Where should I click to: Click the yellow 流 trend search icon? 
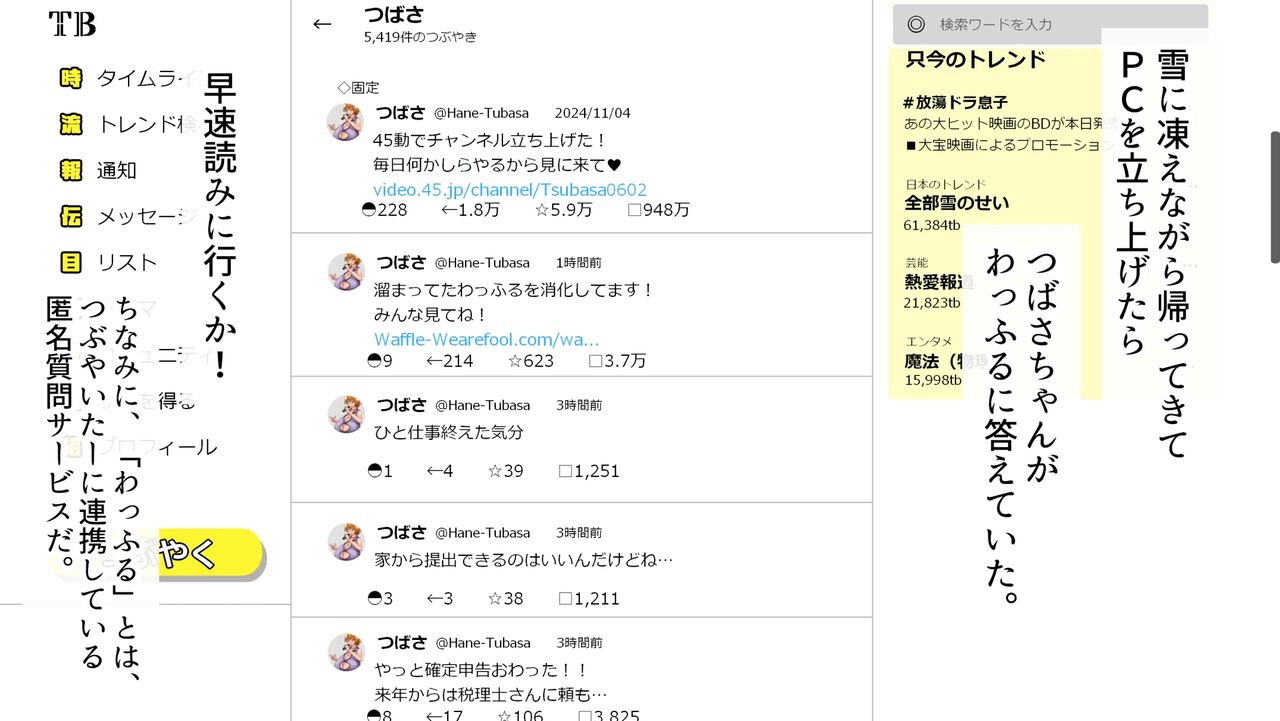click(71, 124)
